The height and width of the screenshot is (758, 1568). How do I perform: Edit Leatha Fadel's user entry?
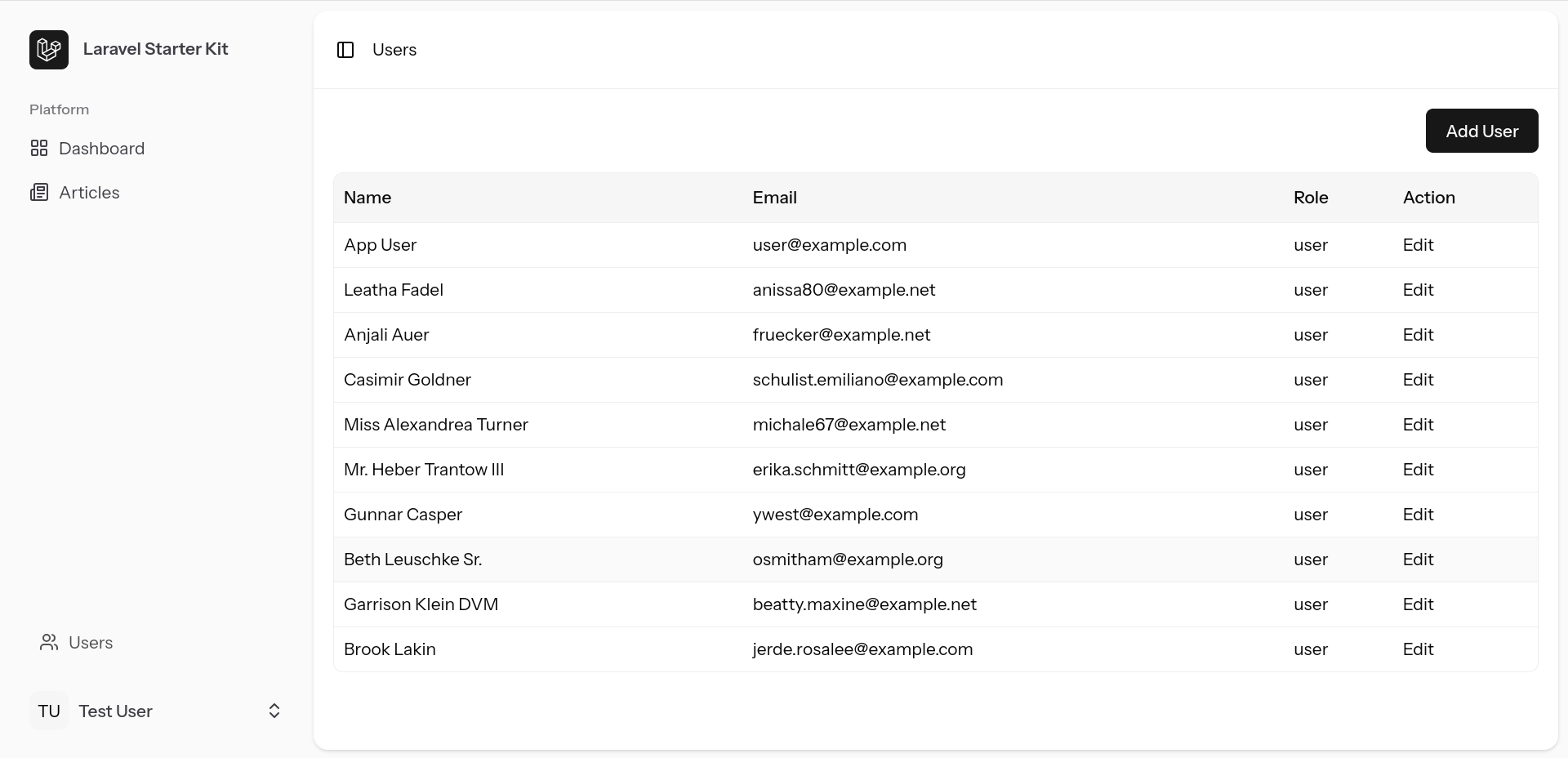(x=1417, y=290)
